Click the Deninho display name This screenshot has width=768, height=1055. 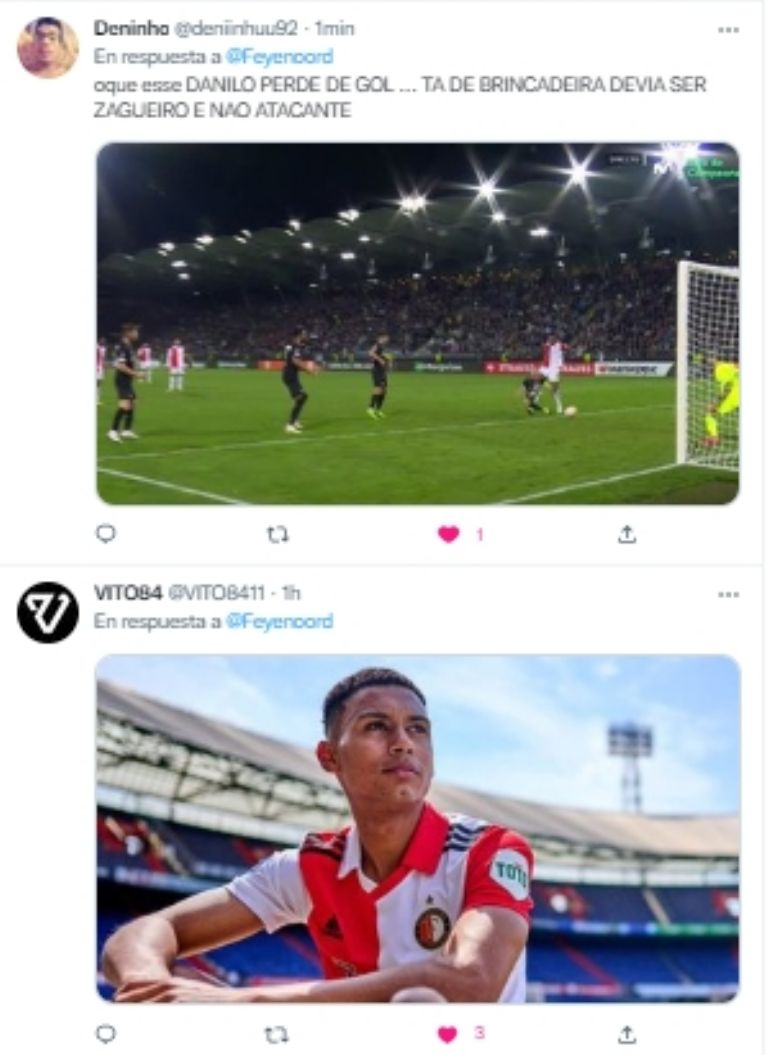[131, 29]
